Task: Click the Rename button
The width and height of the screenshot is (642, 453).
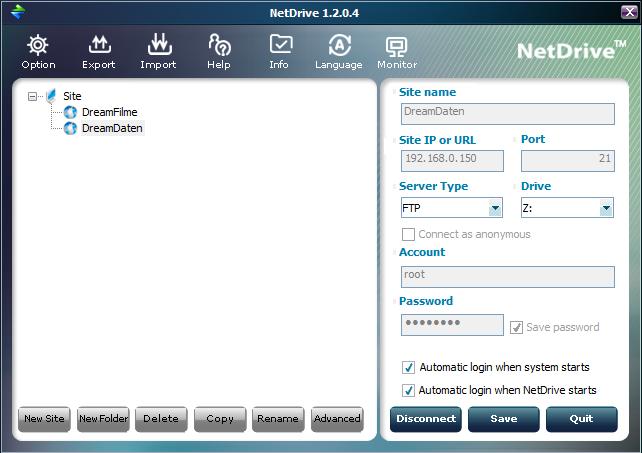Action: pos(278,419)
